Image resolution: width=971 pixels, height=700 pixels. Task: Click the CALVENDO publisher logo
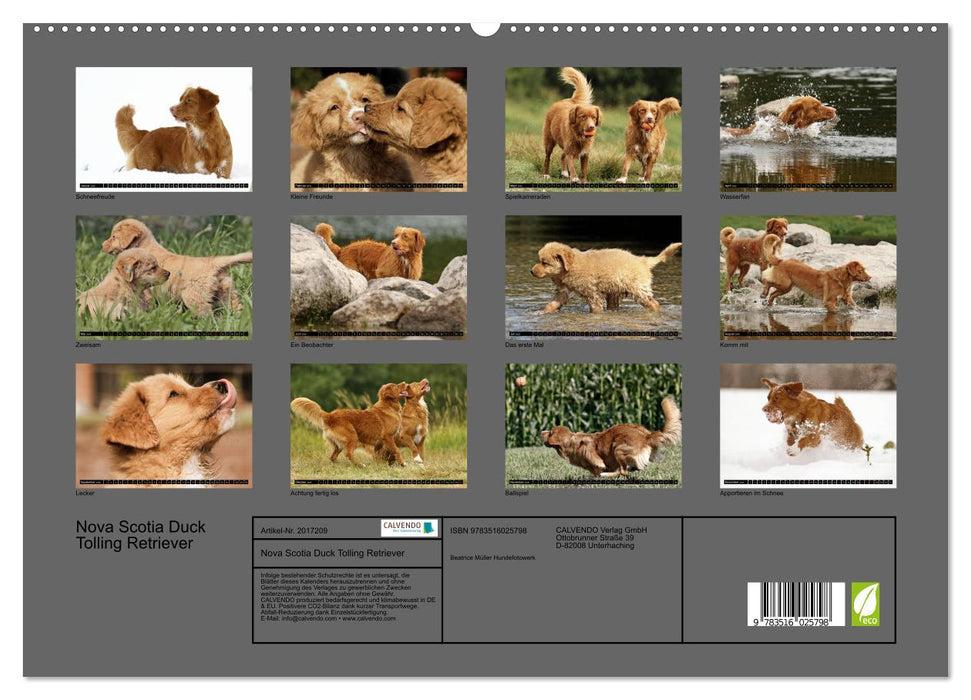point(409,528)
